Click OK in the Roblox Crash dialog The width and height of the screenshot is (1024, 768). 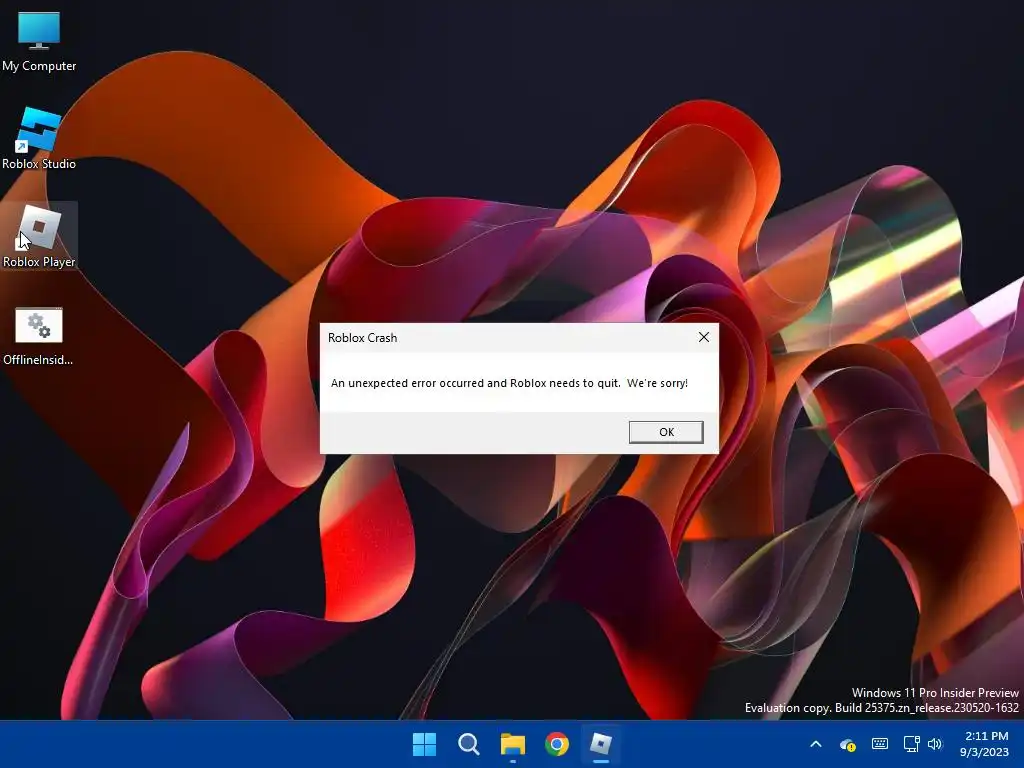(665, 432)
